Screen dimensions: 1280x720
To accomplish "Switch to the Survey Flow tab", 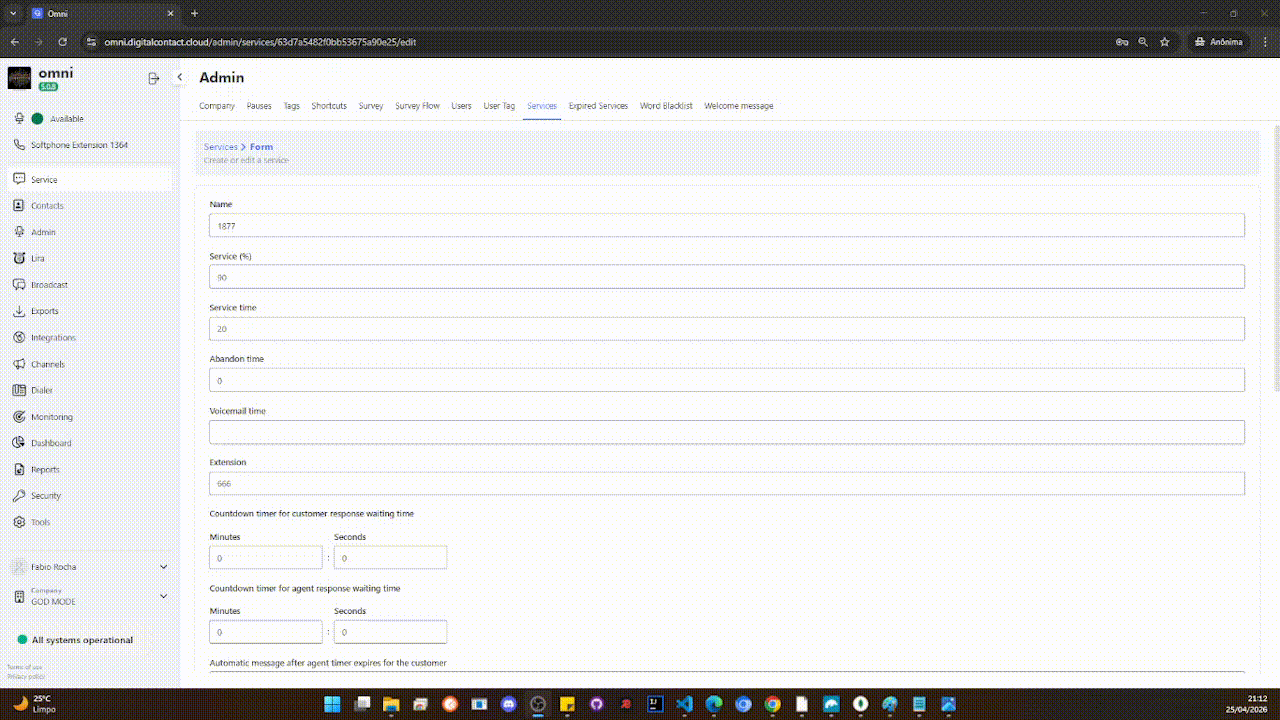I will [x=417, y=106].
